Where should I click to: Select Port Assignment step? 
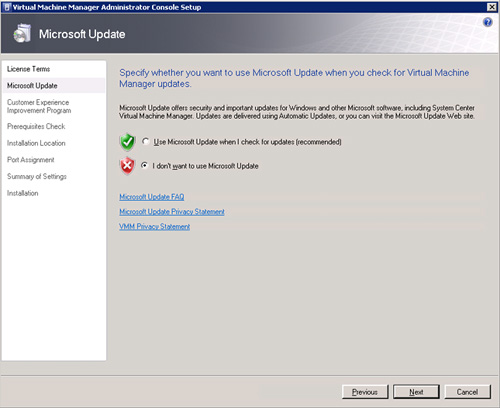(x=30, y=160)
